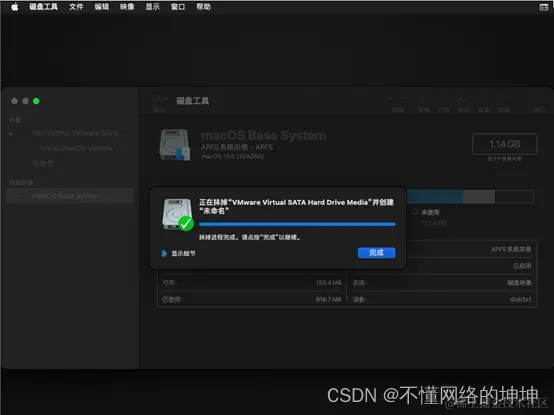Screen dimensions: 554x415
Task: Click the 抹掉 erase toolbar icon
Action: [x=463, y=103]
